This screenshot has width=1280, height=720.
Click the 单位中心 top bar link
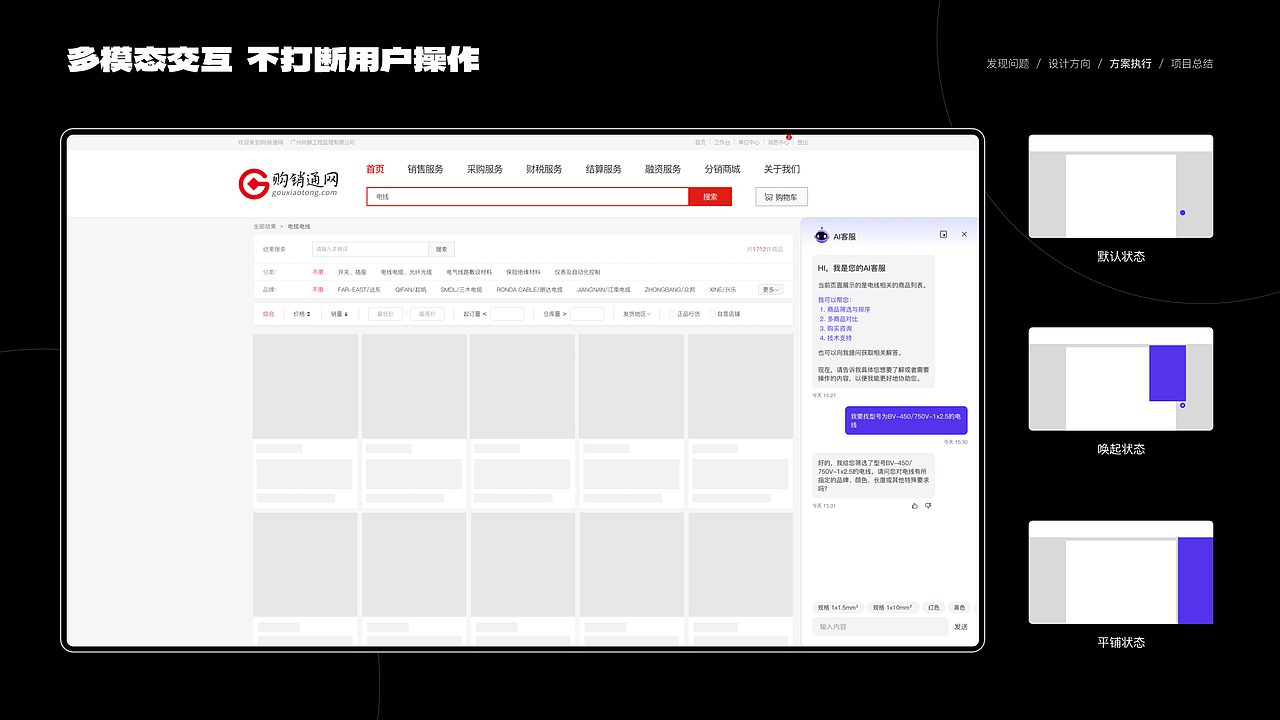coord(749,142)
